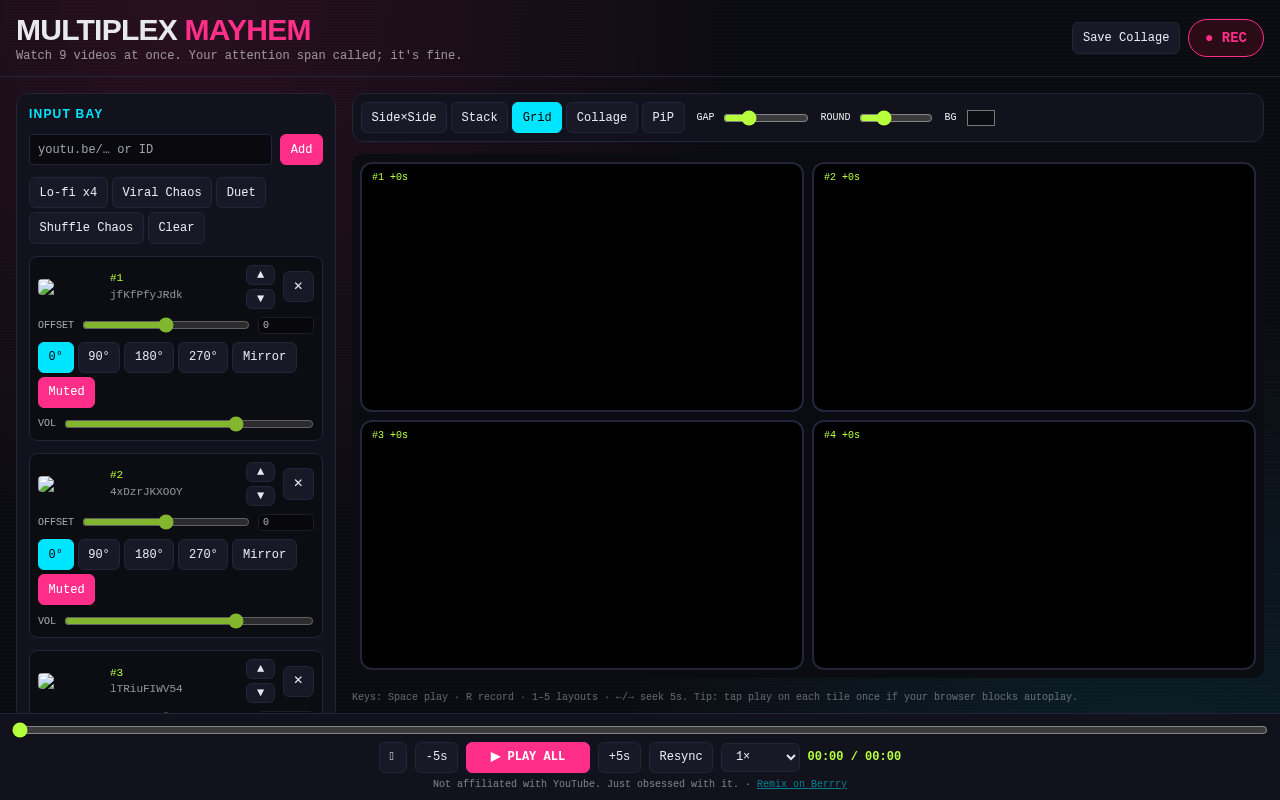
Task: Move video #3 up in the list
Action: [260, 669]
